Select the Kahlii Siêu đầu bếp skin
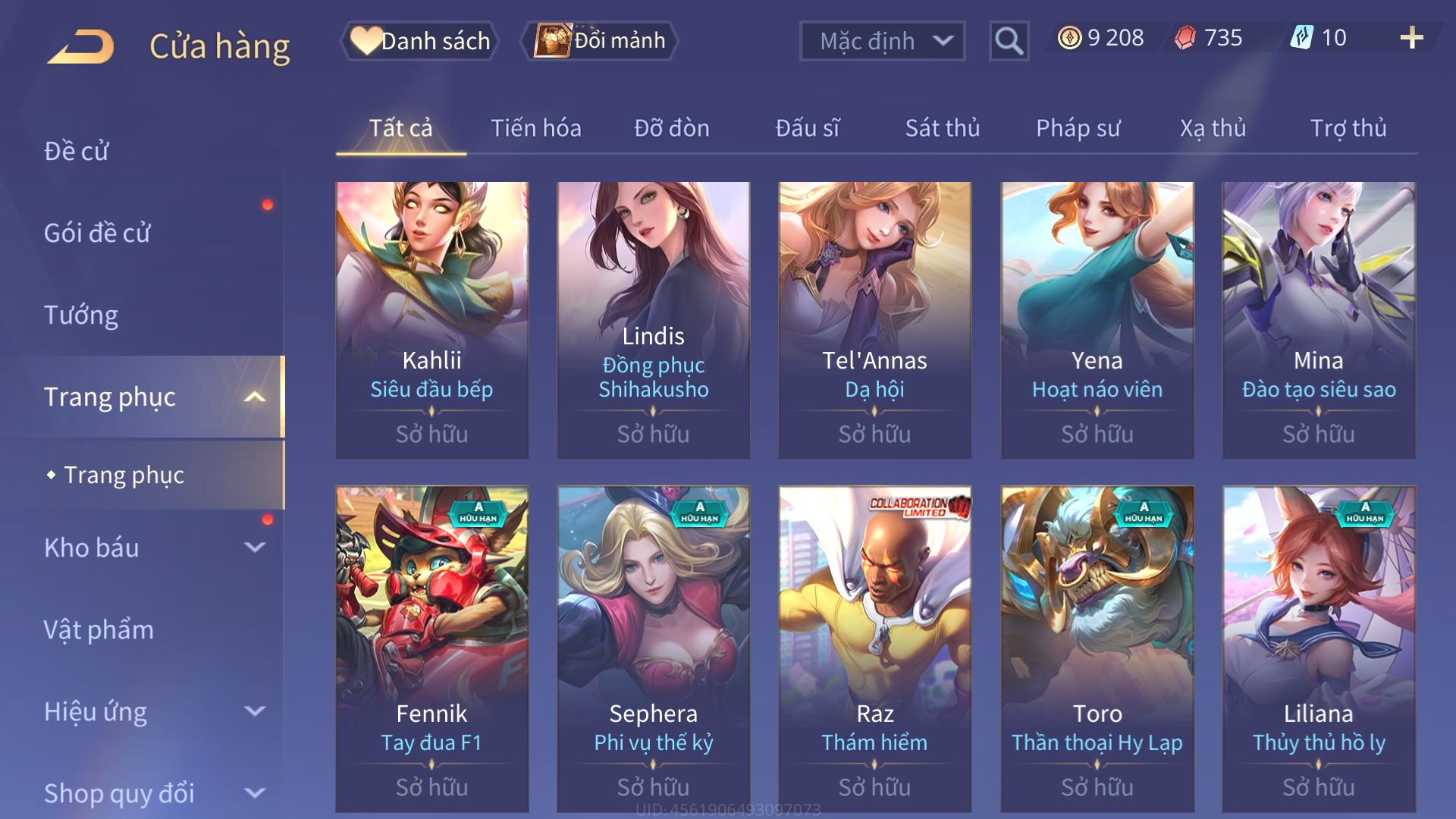Screen dimensions: 1456x819 431,320
